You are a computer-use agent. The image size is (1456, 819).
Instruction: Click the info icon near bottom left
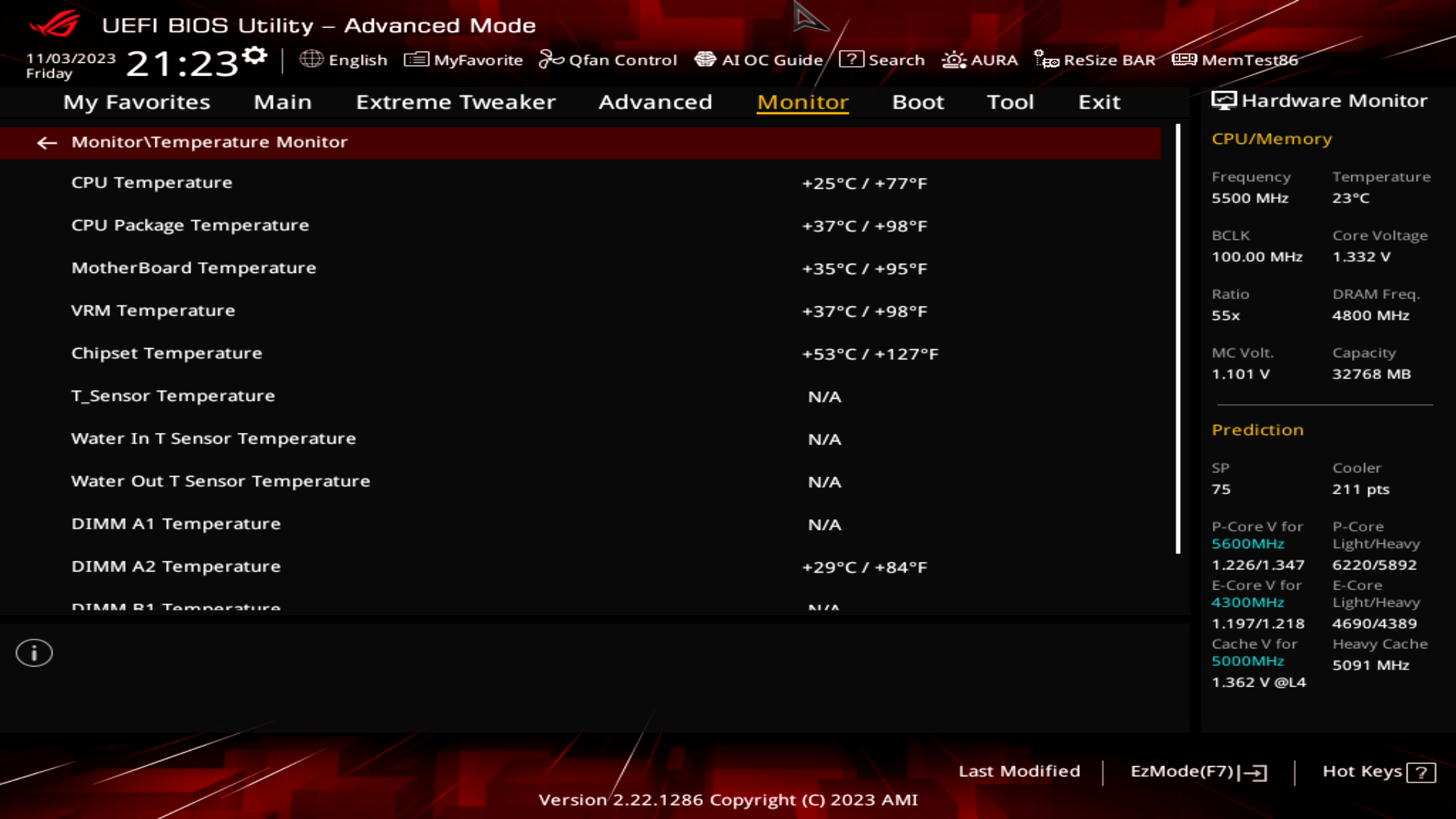34,652
